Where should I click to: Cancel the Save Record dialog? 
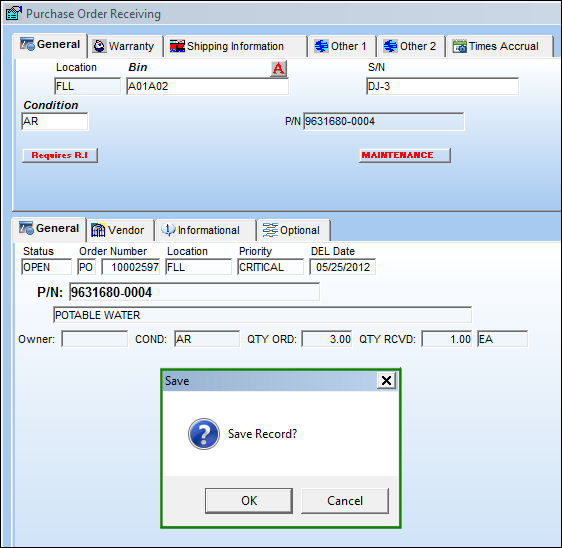pos(345,501)
